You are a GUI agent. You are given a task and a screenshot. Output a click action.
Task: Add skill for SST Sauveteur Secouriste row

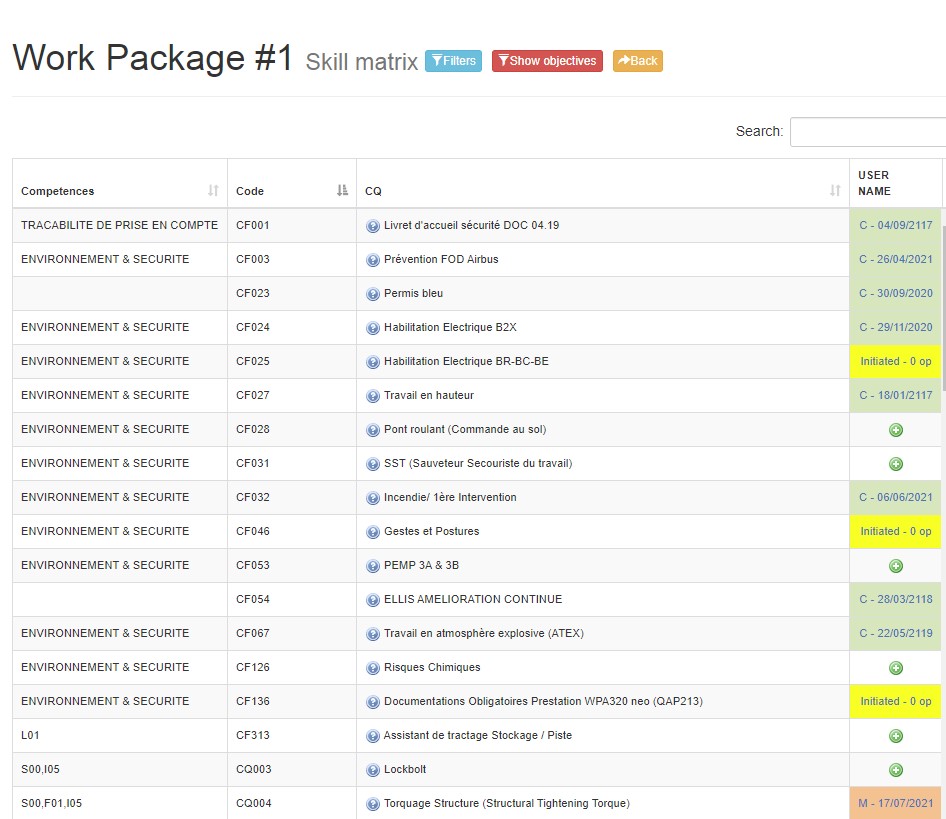896,464
